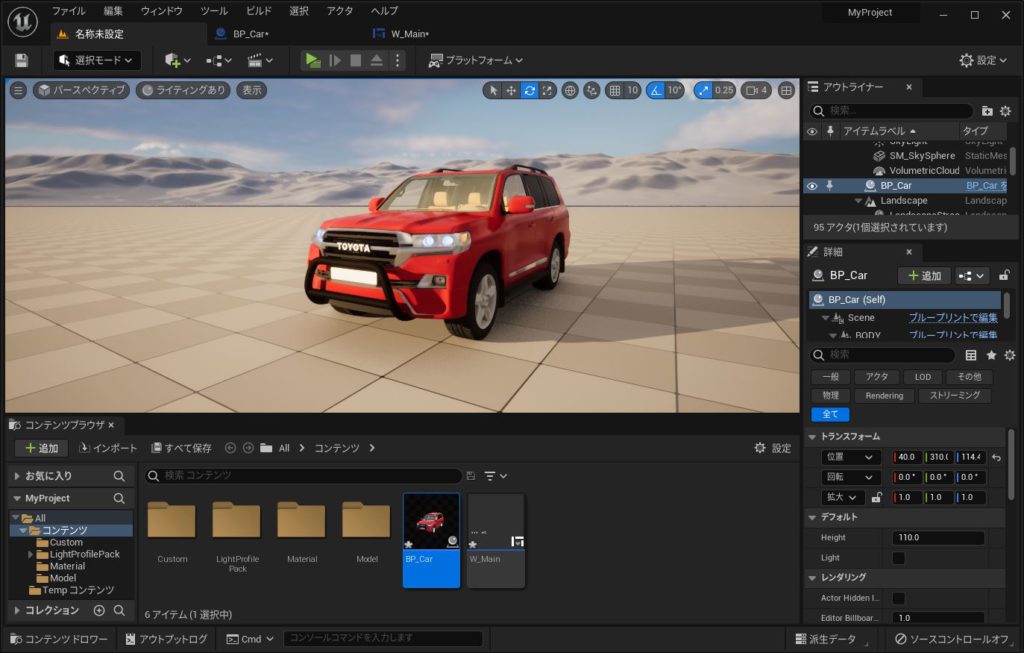1024x653 pixels.
Task: Change scale snap value 0.25
Action: point(724,91)
